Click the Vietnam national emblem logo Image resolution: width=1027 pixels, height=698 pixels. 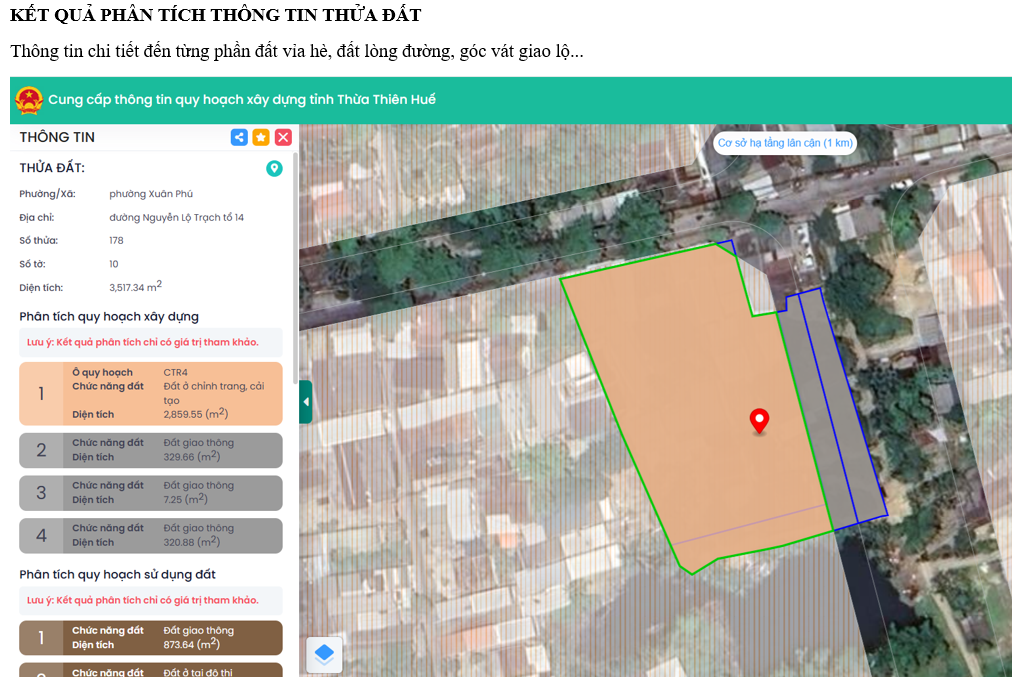coord(29,100)
